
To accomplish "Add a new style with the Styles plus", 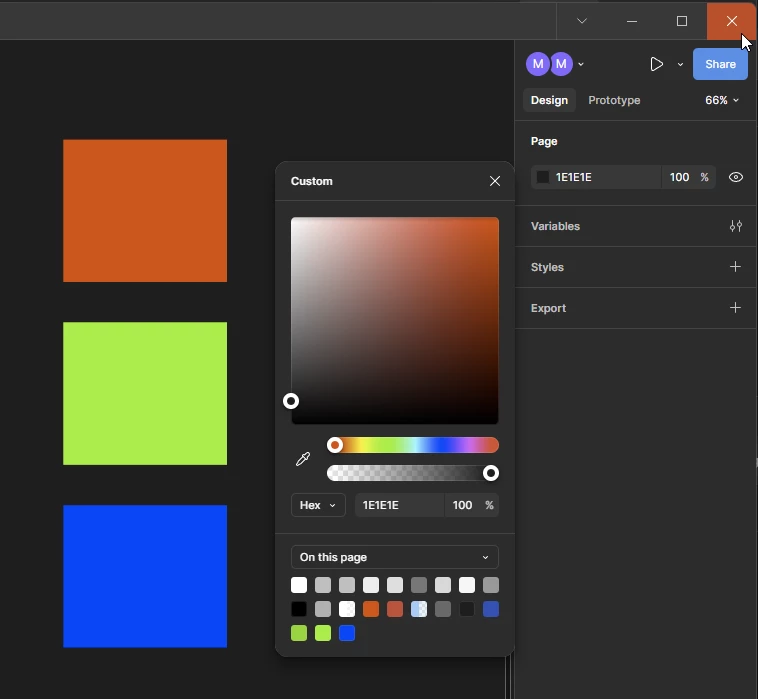I will 735,266.
